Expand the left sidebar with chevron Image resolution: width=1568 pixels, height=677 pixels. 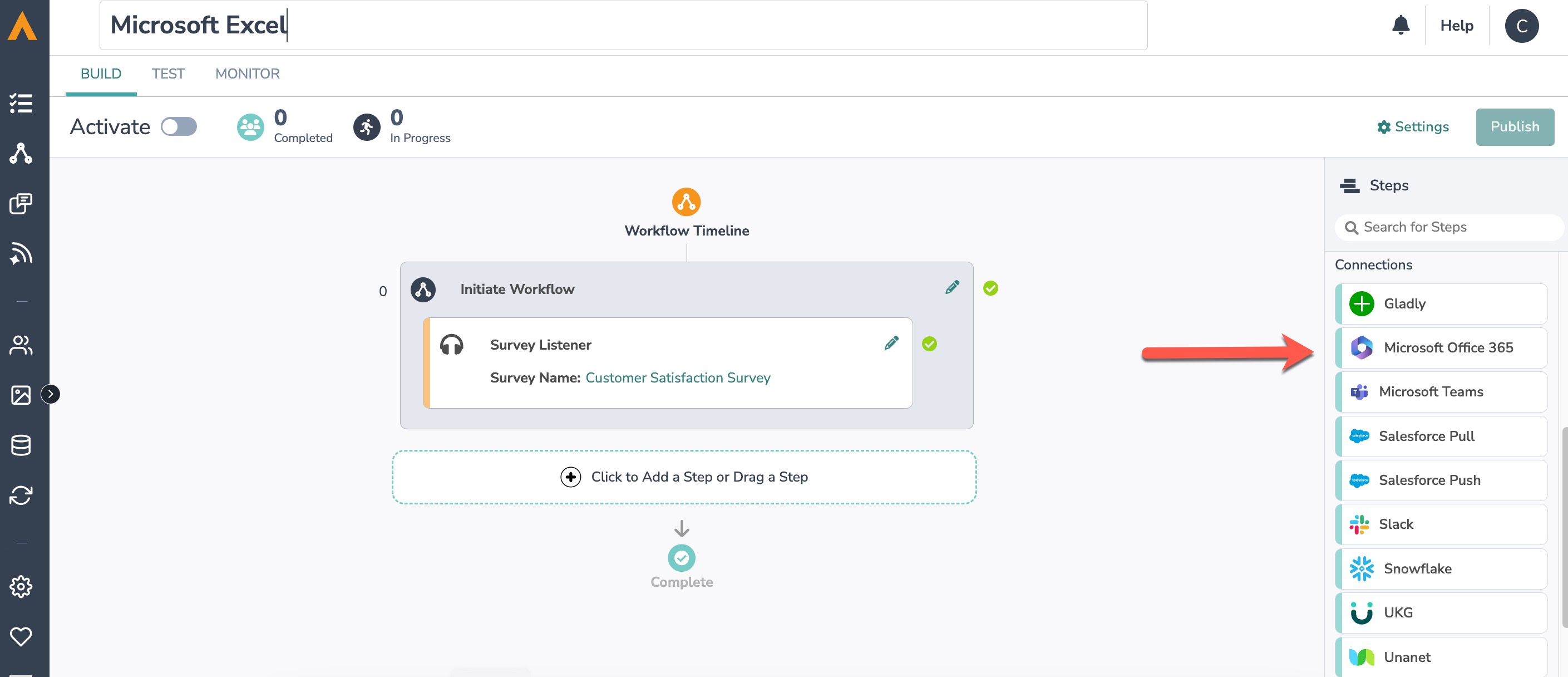pos(51,395)
